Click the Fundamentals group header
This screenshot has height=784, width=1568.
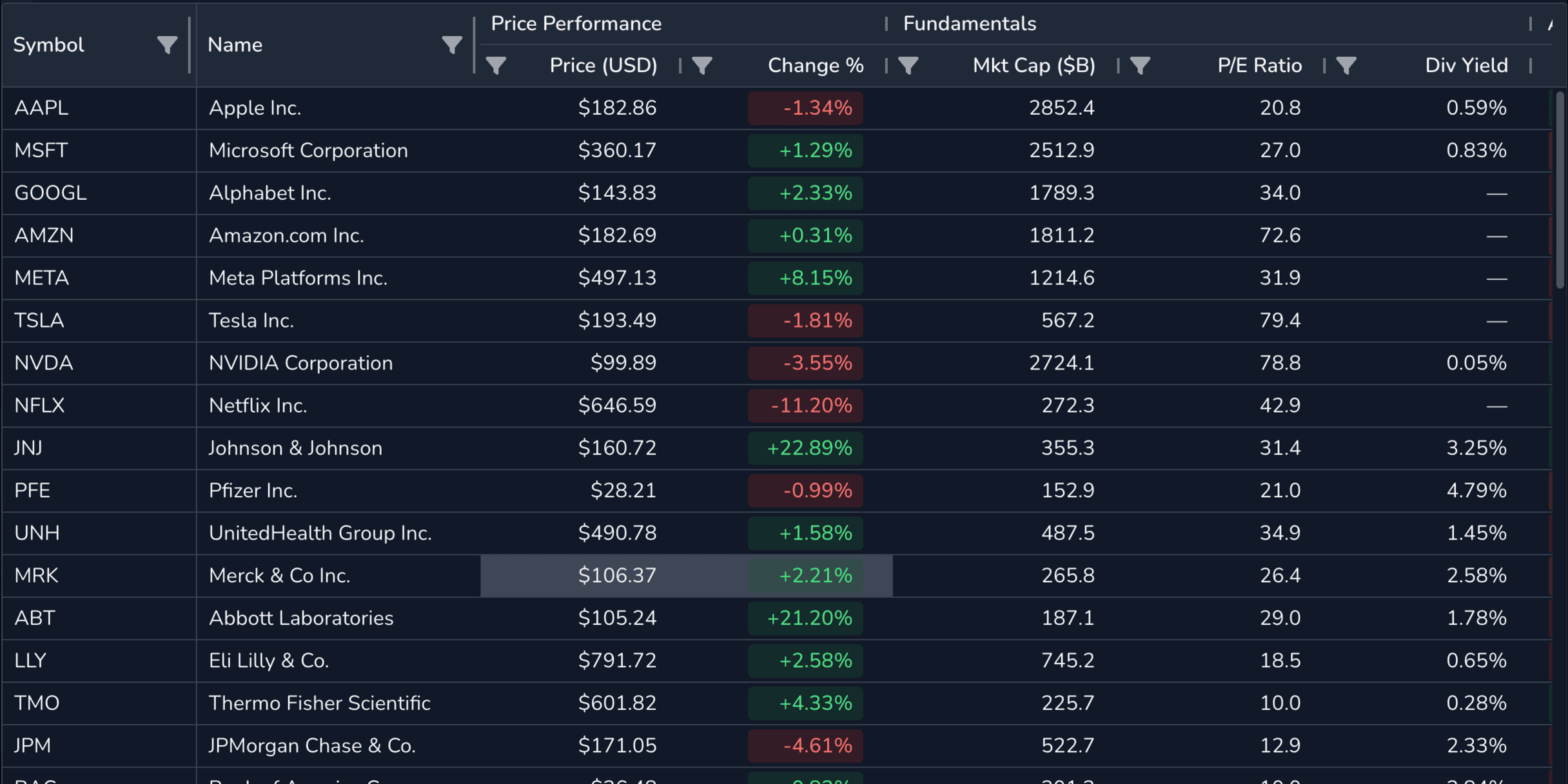[969, 24]
